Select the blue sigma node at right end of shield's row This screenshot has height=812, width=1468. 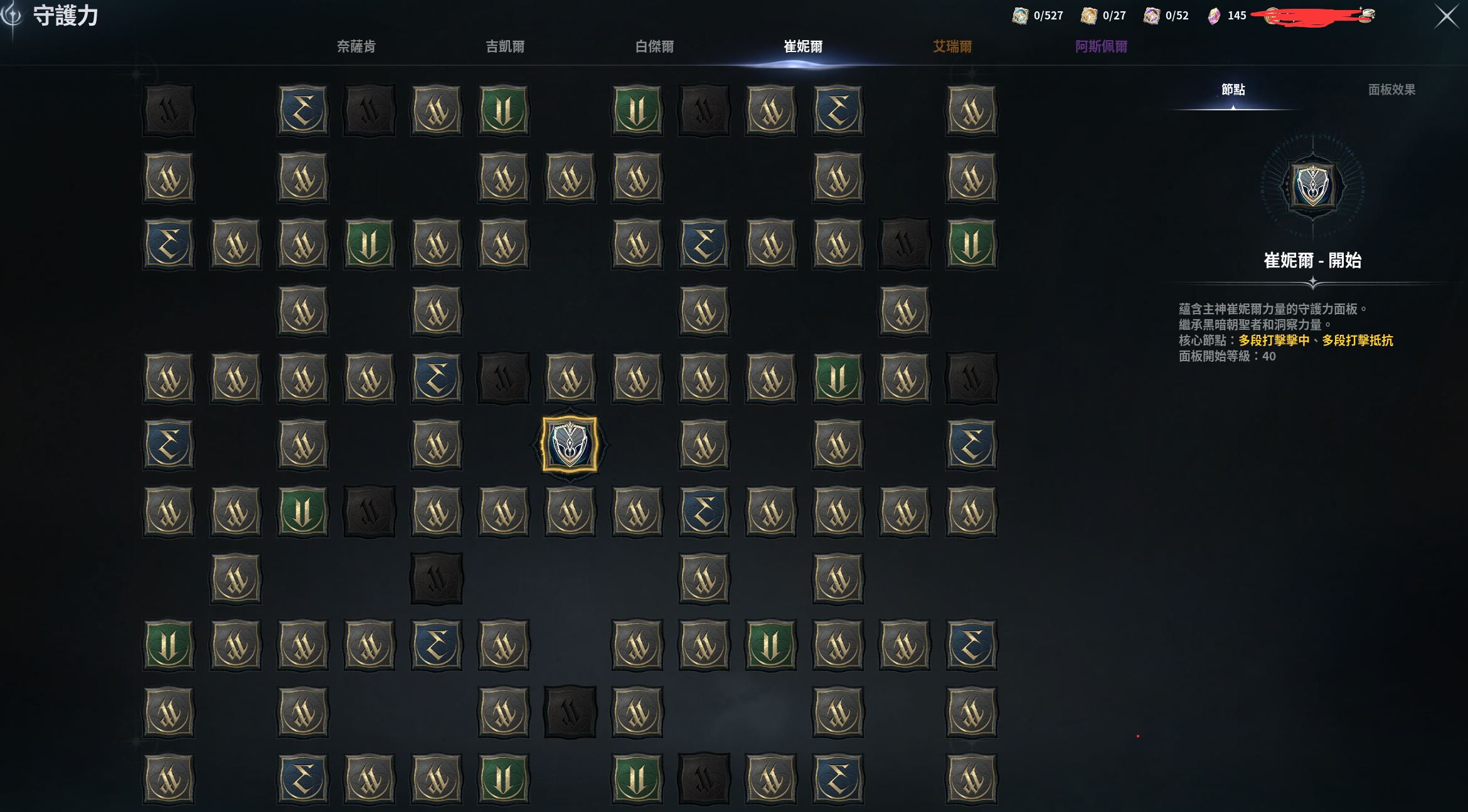(971, 445)
